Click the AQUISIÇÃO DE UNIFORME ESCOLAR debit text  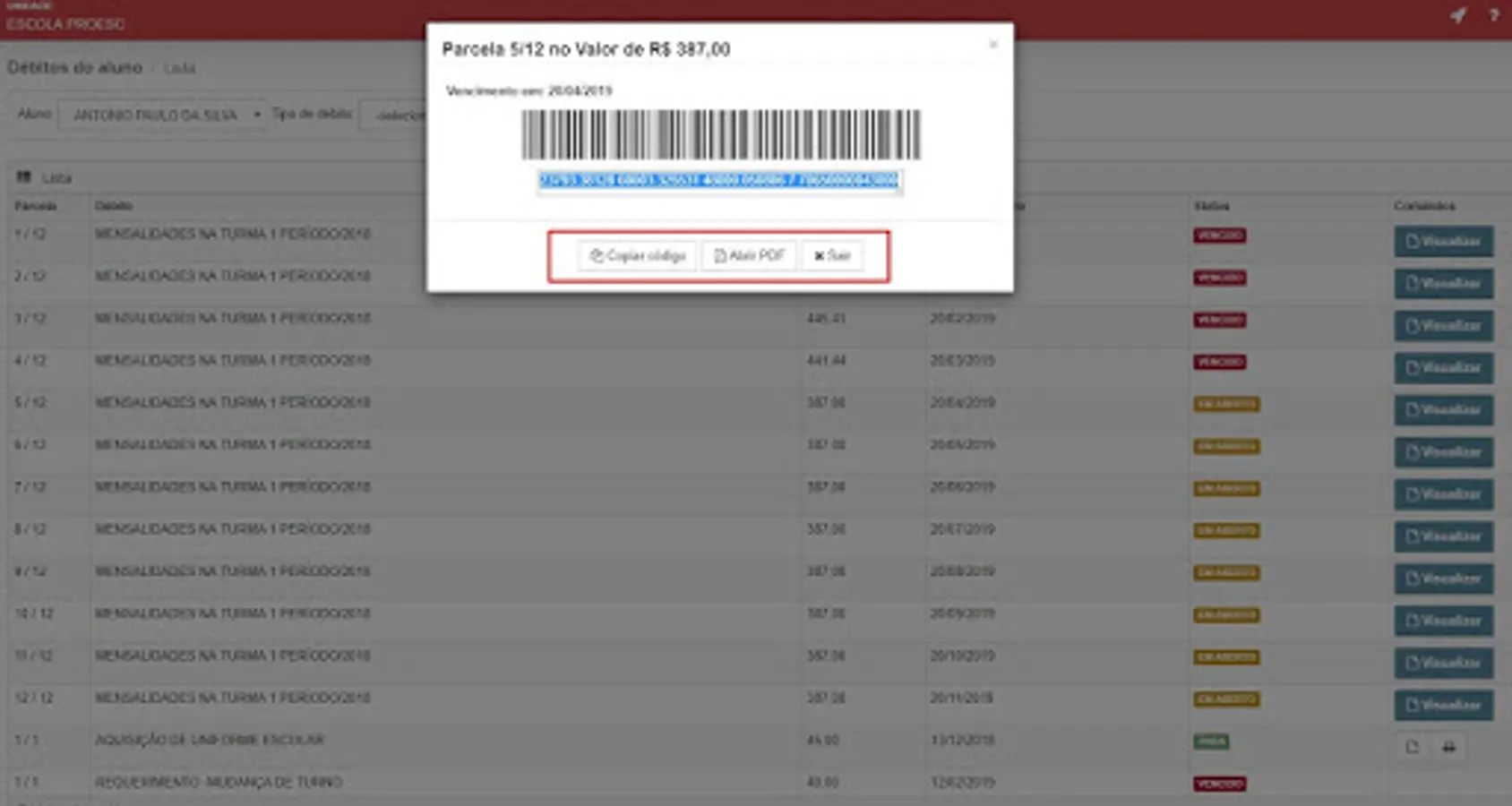(x=210, y=740)
